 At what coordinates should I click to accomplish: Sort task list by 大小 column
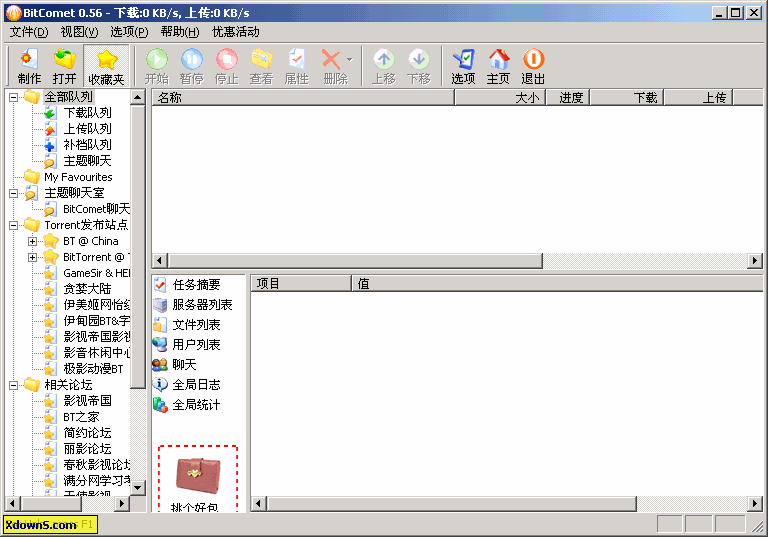(500, 98)
